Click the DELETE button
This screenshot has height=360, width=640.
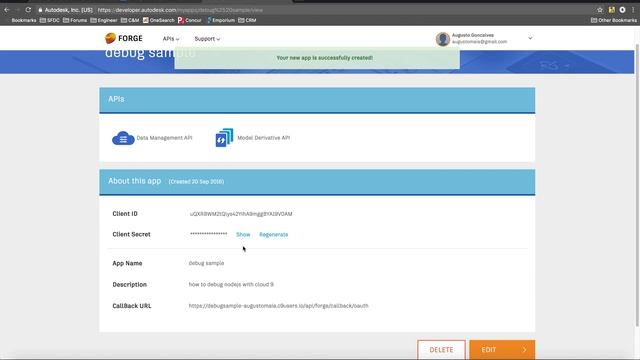(x=441, y=350)
